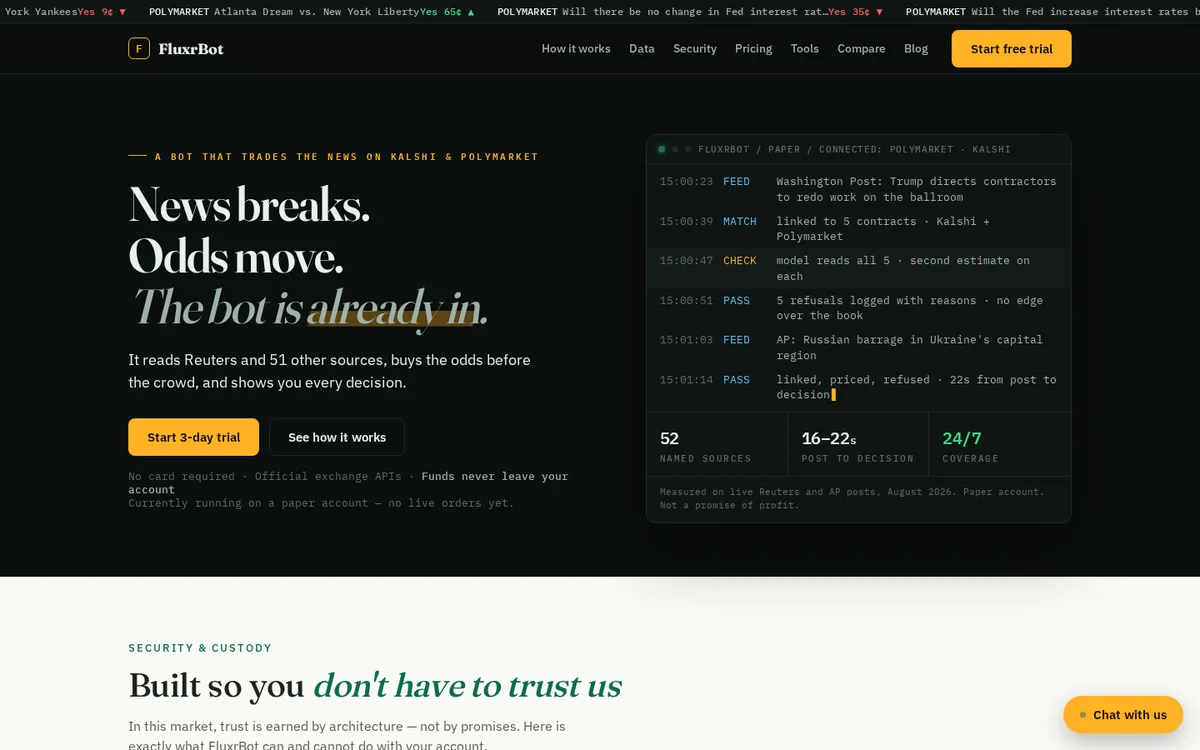The height and width of the screenshot is (750, 1200).
Task: Click the SECURITY & CUSTODY section label
Action: [200, 648]
